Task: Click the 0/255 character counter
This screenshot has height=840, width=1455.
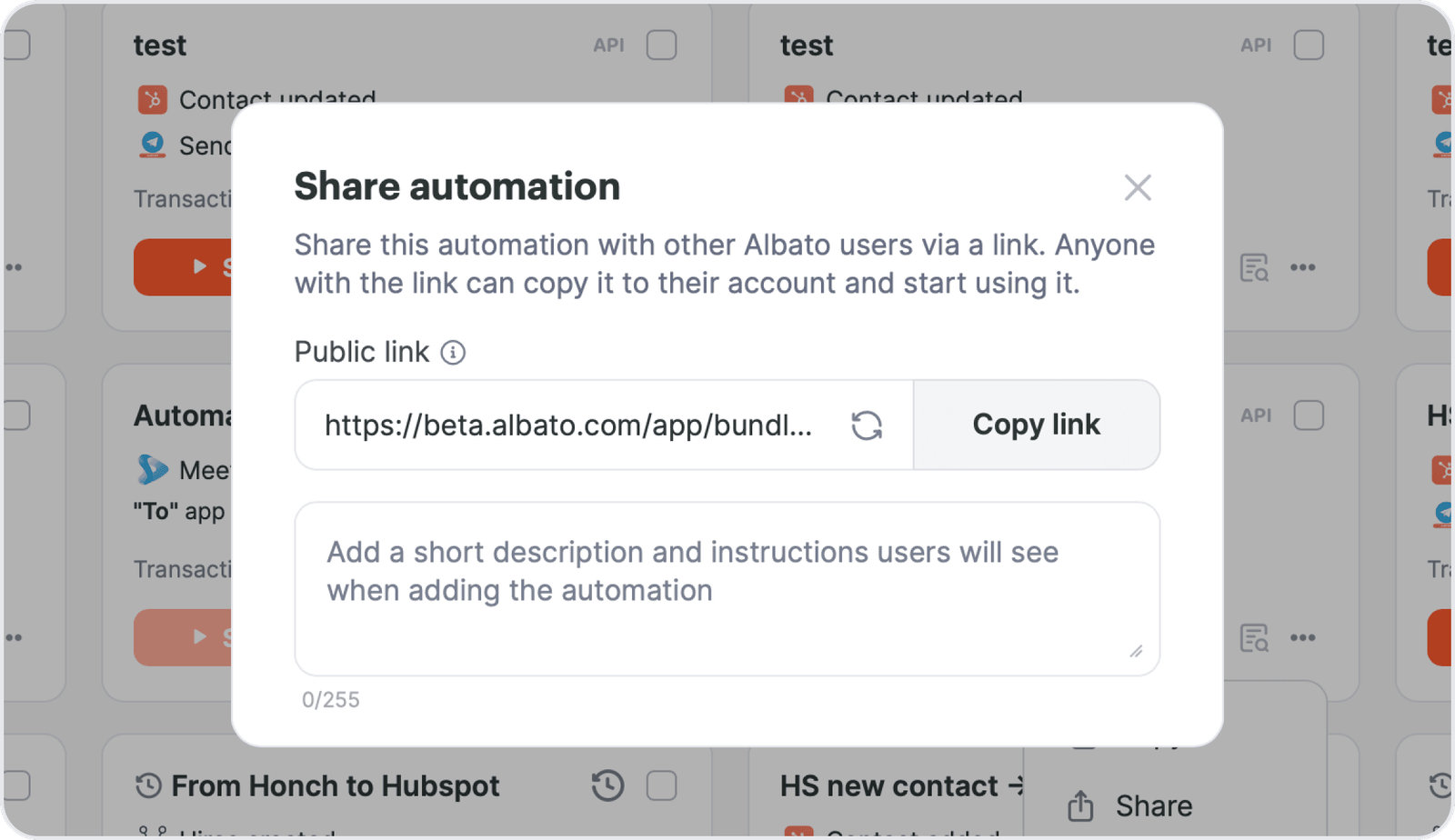Action: 331,700
